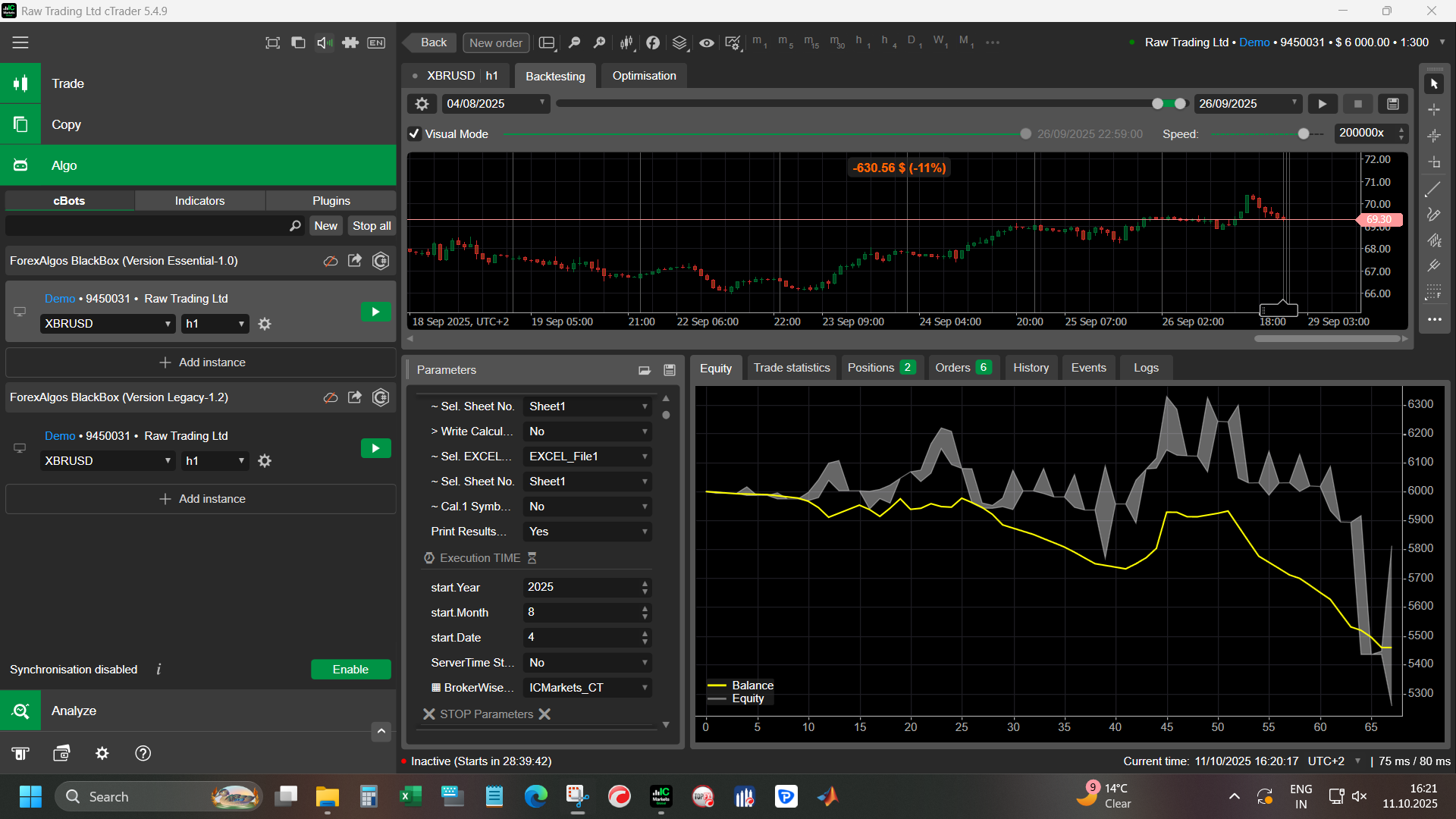The width and height of the screenshot is (1456, 819).
Task: Adjust the backtesting Speed slider handle
Action: coord(1304,134)
